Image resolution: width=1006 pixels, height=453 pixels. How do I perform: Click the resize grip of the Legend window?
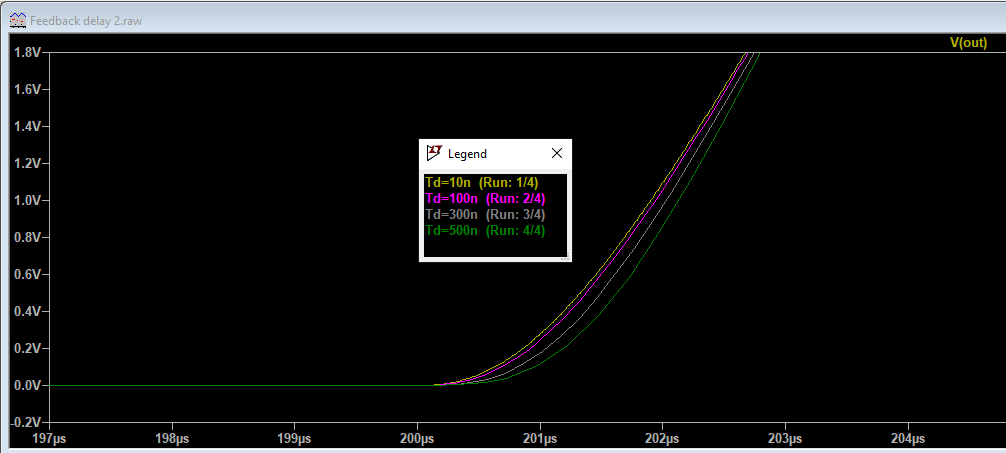[565, 258]
